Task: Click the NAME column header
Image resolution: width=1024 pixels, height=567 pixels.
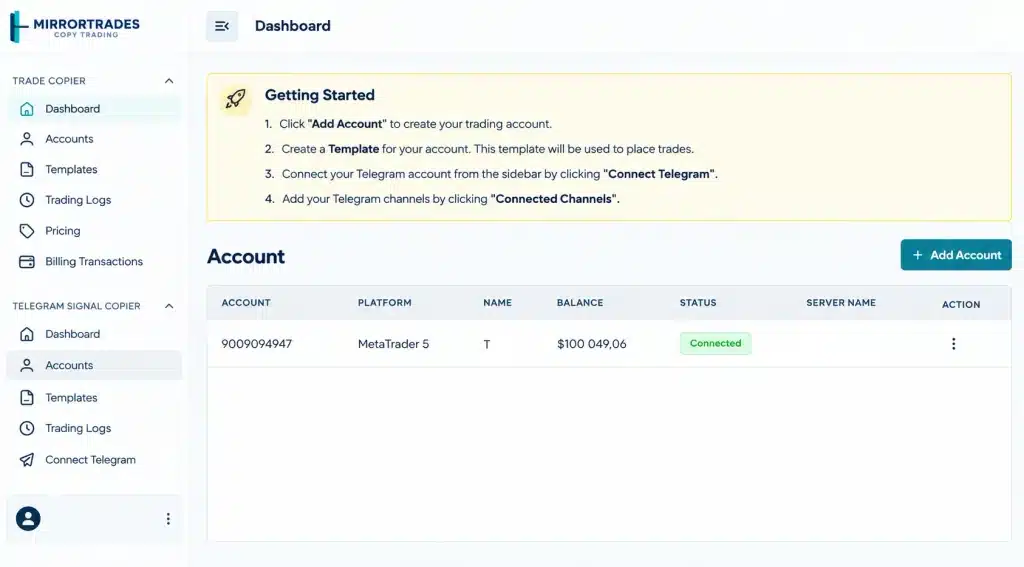Action: [x=498, y=302]
